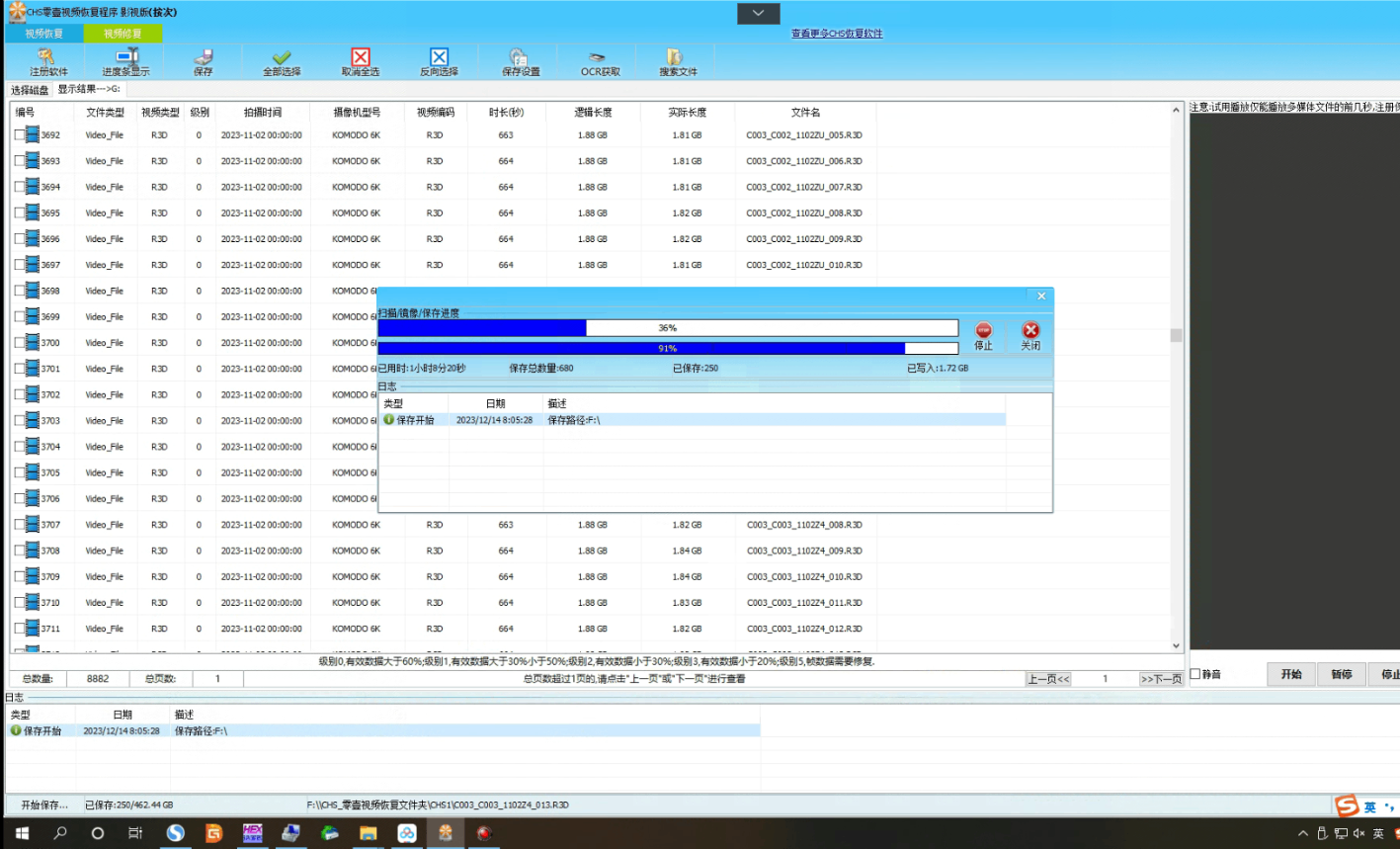
Task: Open File Explorer from taskbar
Action: pos(368,833)
